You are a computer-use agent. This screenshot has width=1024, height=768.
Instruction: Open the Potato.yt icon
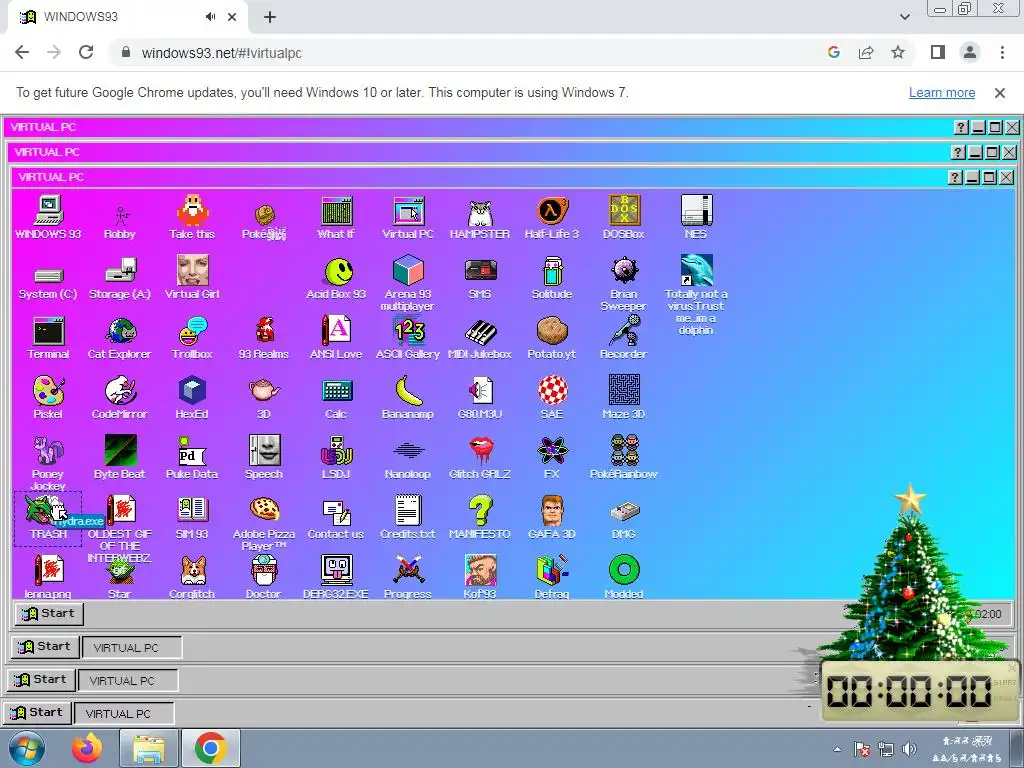[552, 338]
